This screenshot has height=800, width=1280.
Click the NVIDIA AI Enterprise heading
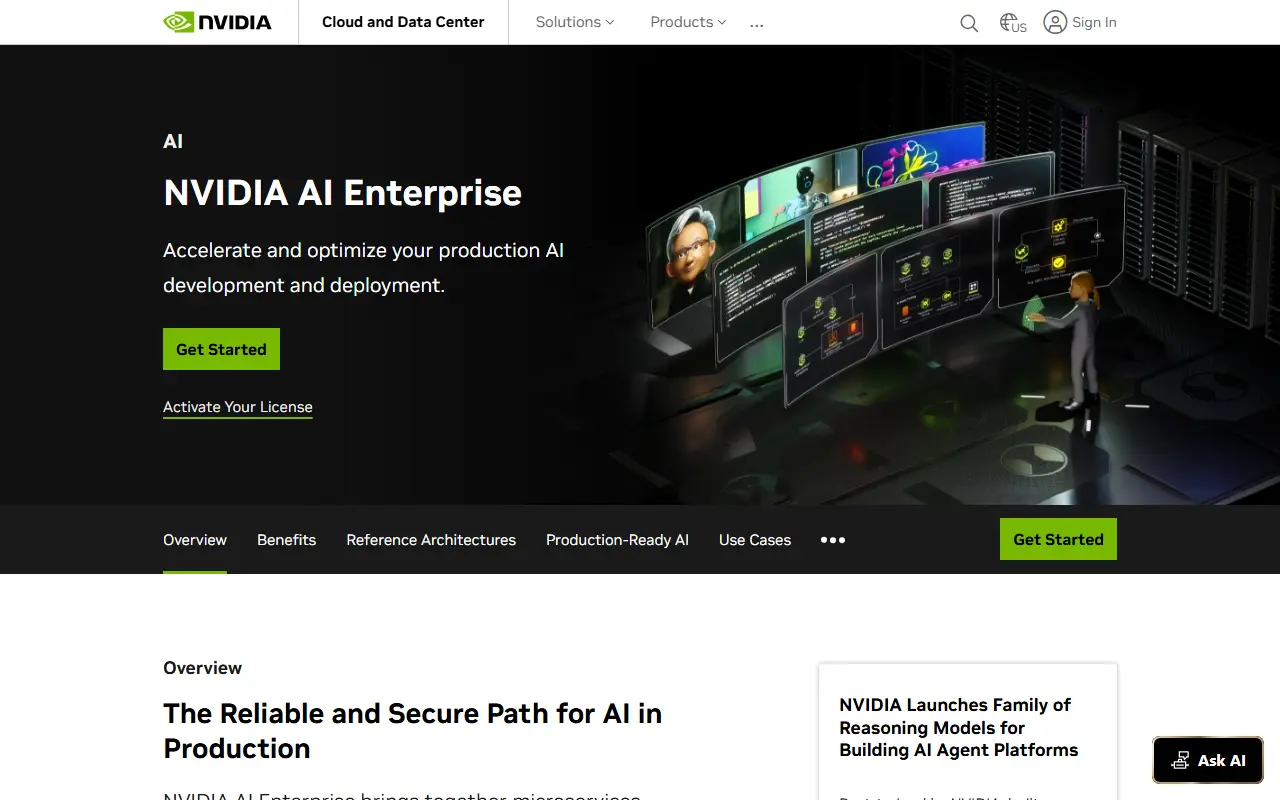[x=342, y=193]
